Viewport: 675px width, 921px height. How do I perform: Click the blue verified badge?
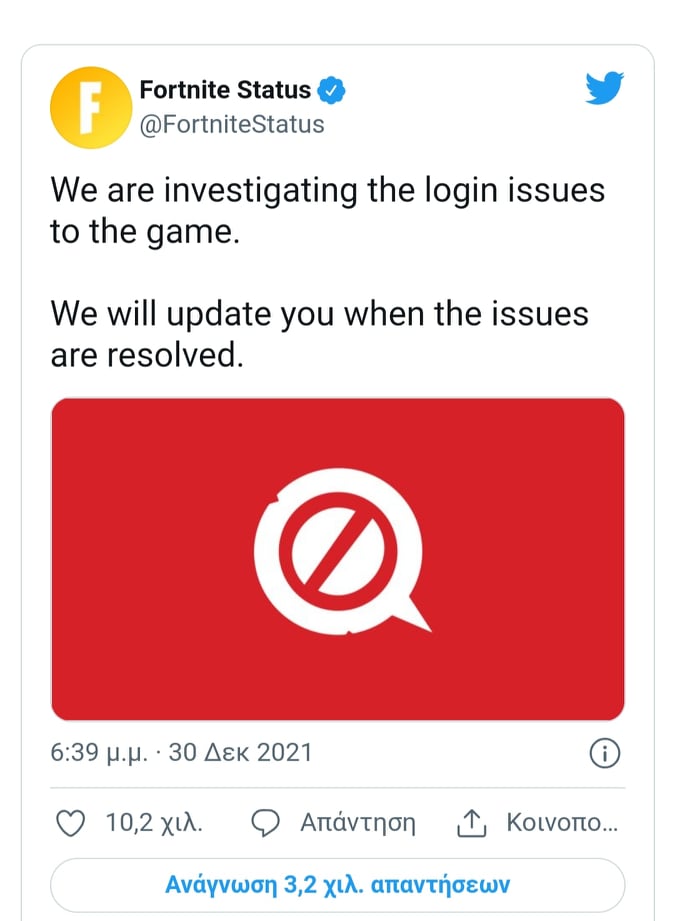pos(332,91)
